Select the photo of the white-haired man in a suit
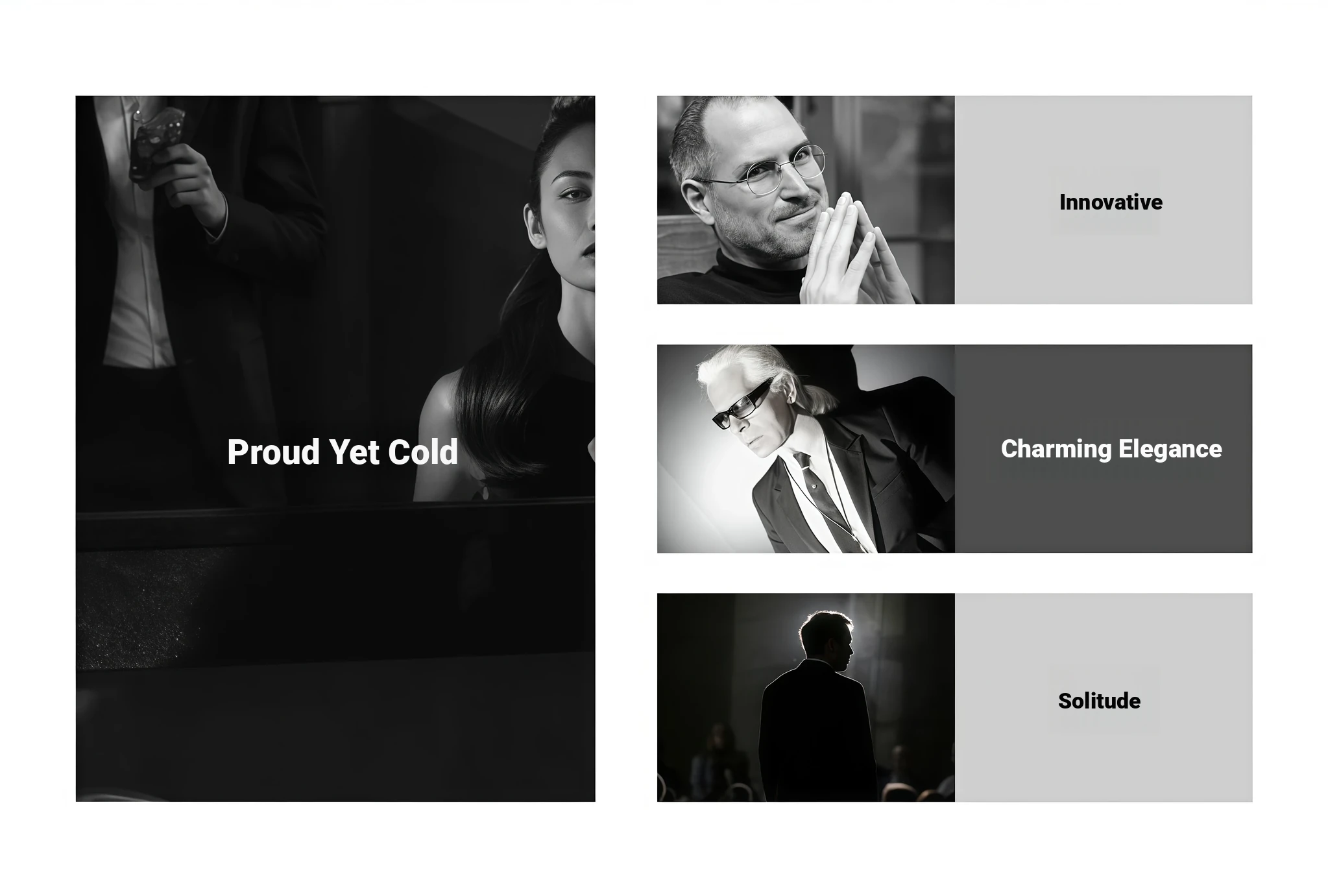The width and height of the screenshot is (1328, 896). pos(806,449)
